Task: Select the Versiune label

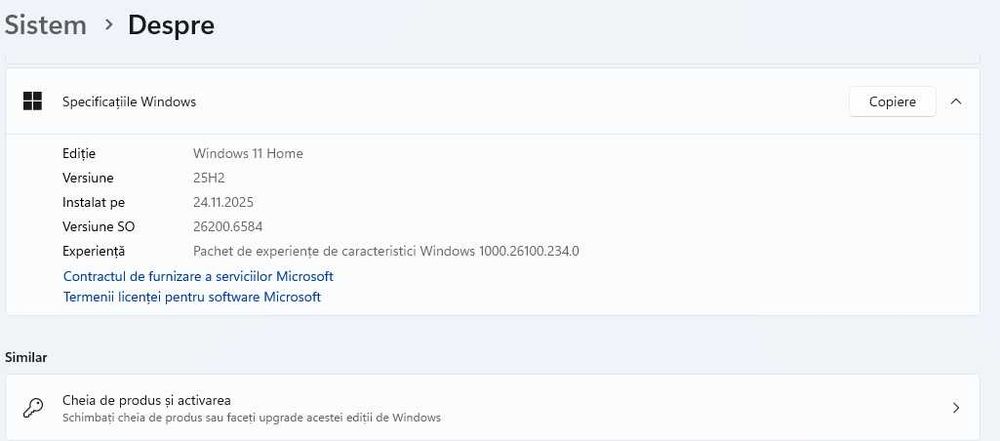Action: 88,177
